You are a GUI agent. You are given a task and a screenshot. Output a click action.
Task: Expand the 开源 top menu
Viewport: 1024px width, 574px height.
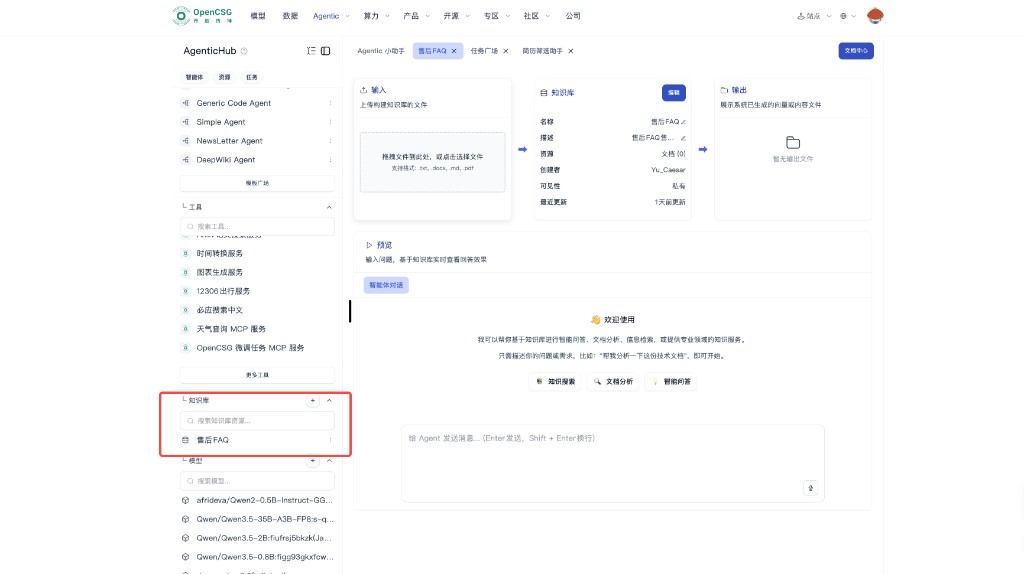(x=456, y=16)
